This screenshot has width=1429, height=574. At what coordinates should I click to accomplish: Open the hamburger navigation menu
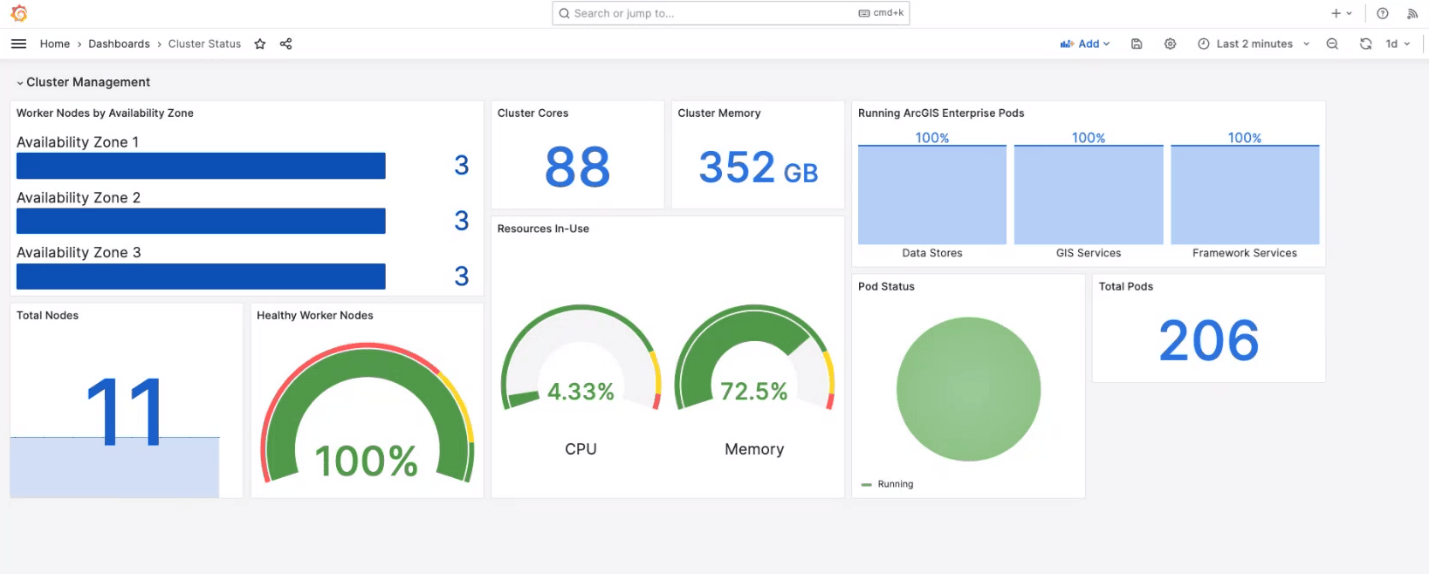pyautogui.click(x=18, y=44)
